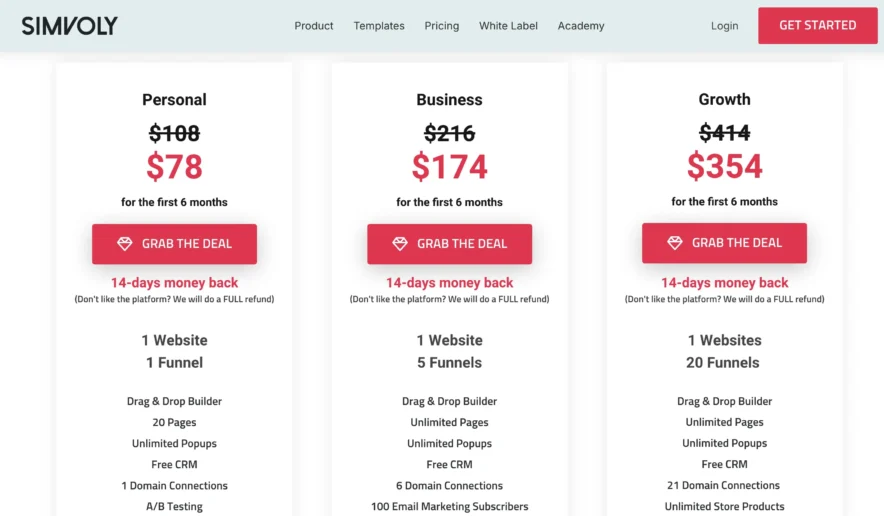Grab the deal for Personal plan
Viewport: 884px width, 516px height.
point(174,244)
